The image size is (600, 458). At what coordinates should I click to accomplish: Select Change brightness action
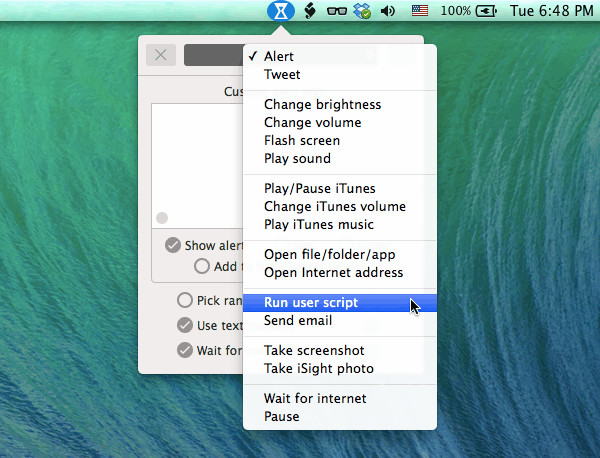[x=340, y=104]
